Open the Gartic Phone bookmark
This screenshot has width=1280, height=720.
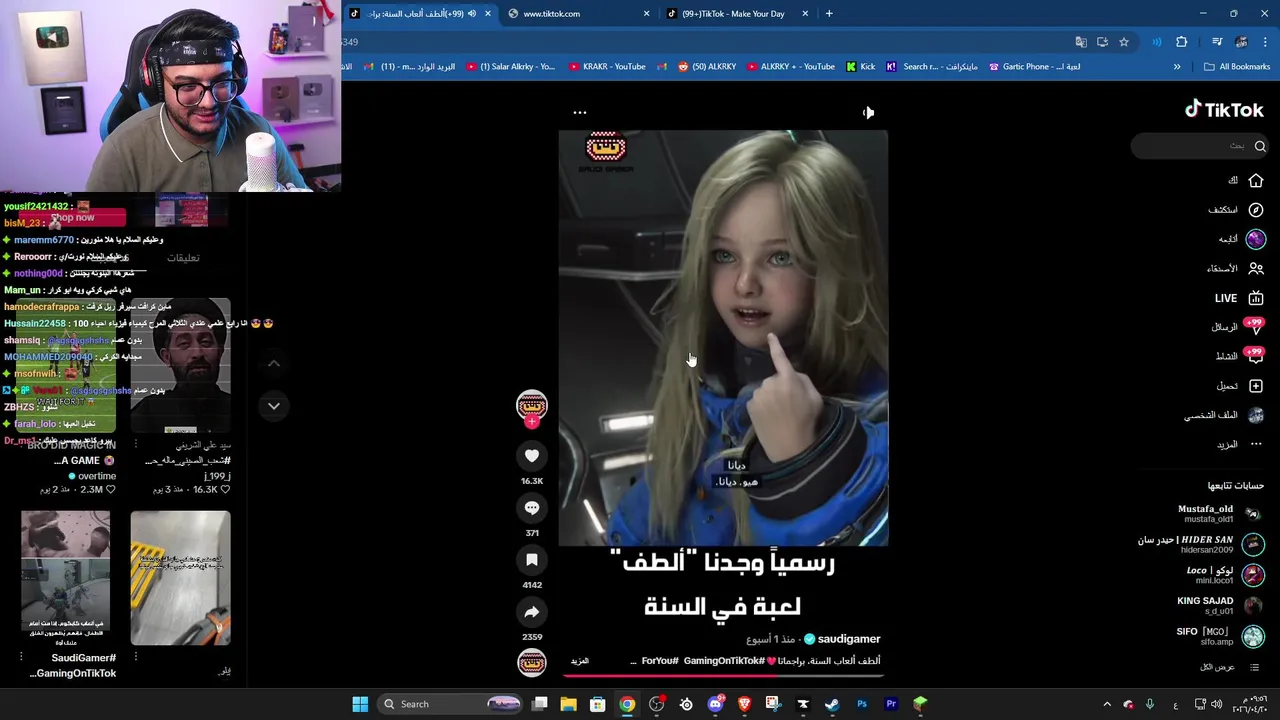(x=1034, y=67)
